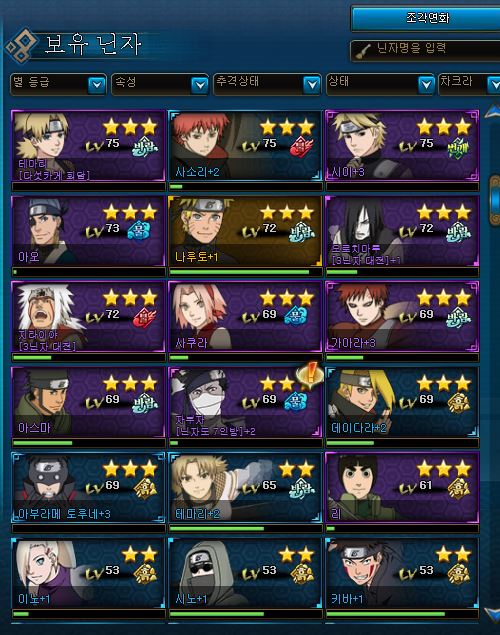Open the 차크라 chakra filter dropdown

pyautogui.click(x=470, y=84)
